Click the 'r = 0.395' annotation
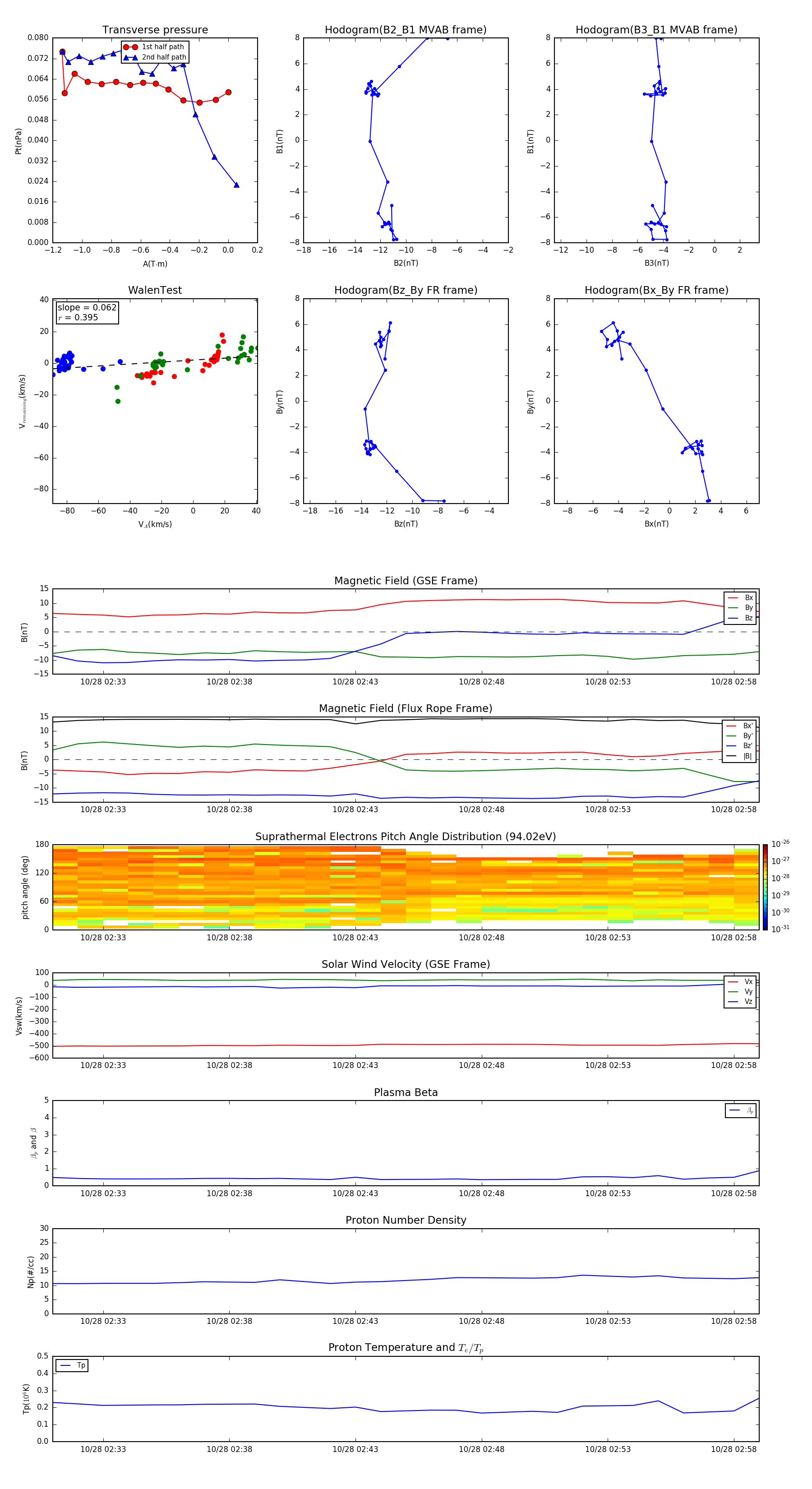This screenshot has height=1489, width=812. pos(78,317)
